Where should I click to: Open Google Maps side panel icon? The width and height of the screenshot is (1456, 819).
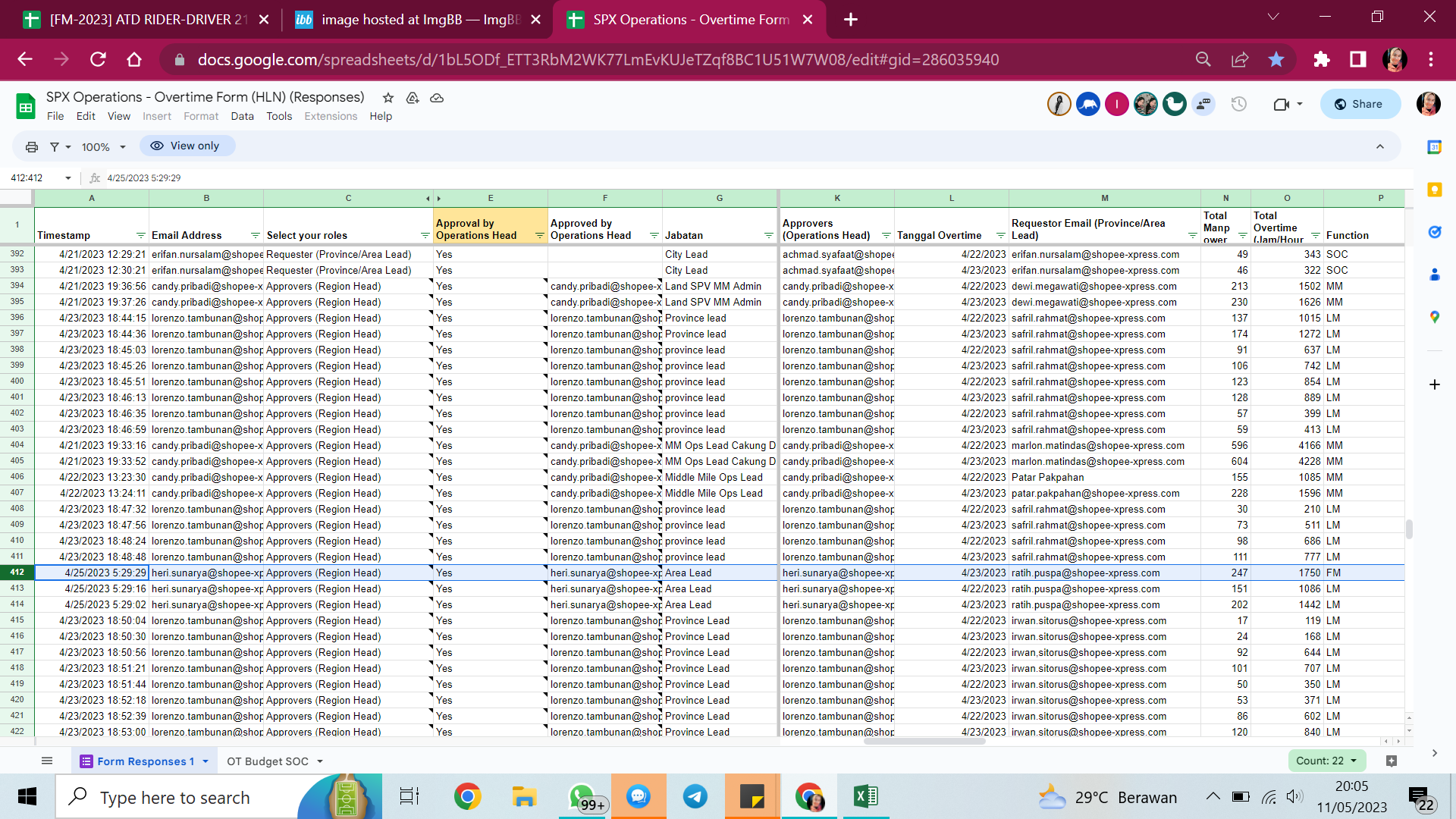tap(1434, 317)
